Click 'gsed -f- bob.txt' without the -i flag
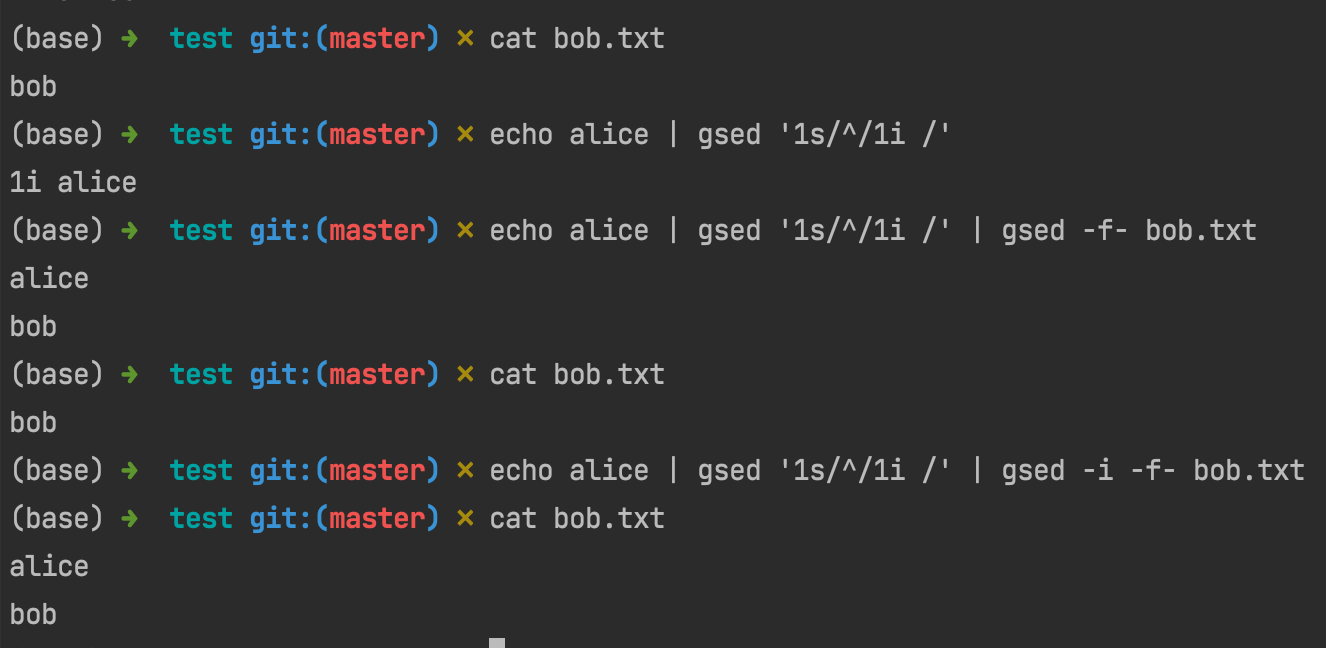1326x648 pixels. click(1130, 231)
